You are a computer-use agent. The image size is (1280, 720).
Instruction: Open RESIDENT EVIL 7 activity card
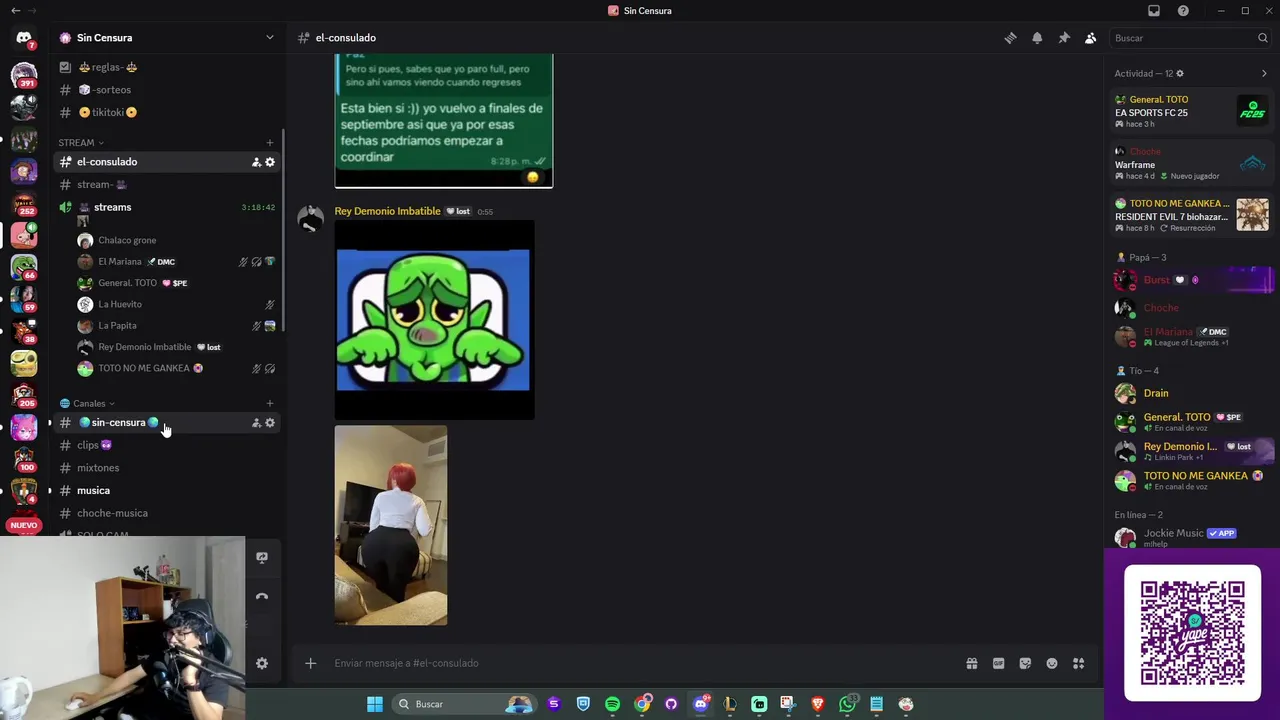pyautogui.click(x=1192, y=215)
